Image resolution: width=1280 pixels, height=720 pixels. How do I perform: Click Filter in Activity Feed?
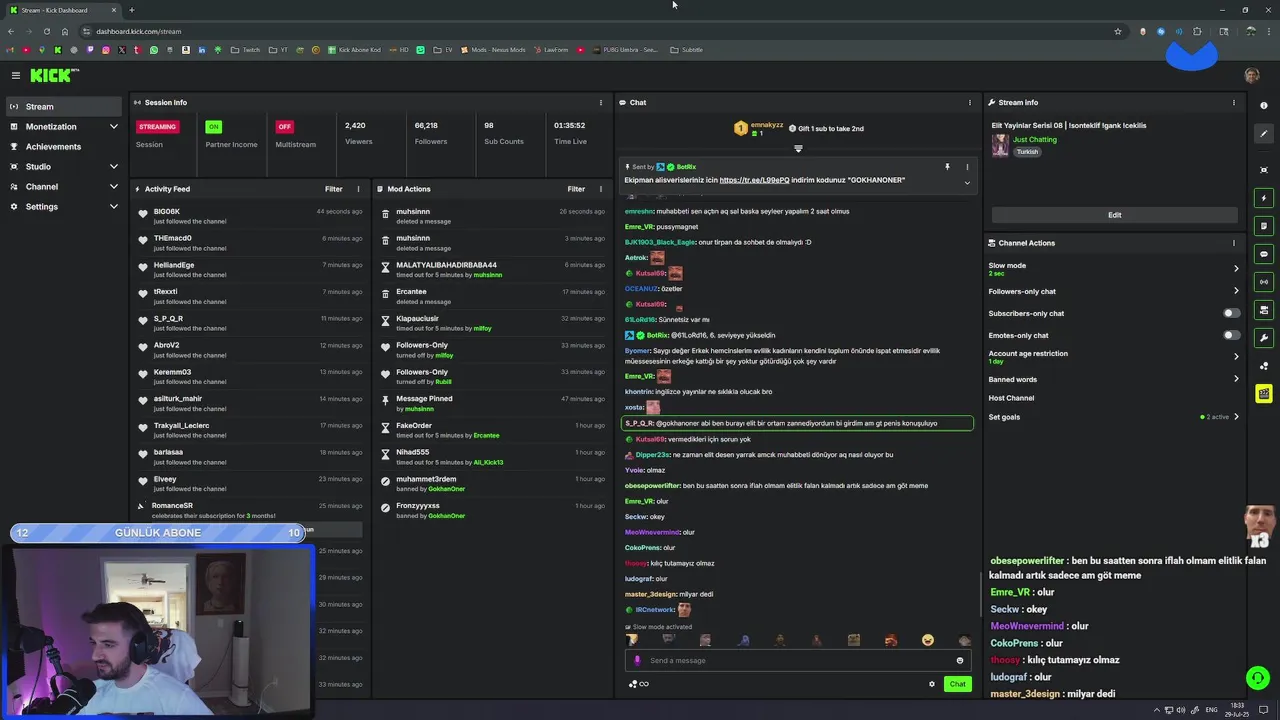(333, 189)
